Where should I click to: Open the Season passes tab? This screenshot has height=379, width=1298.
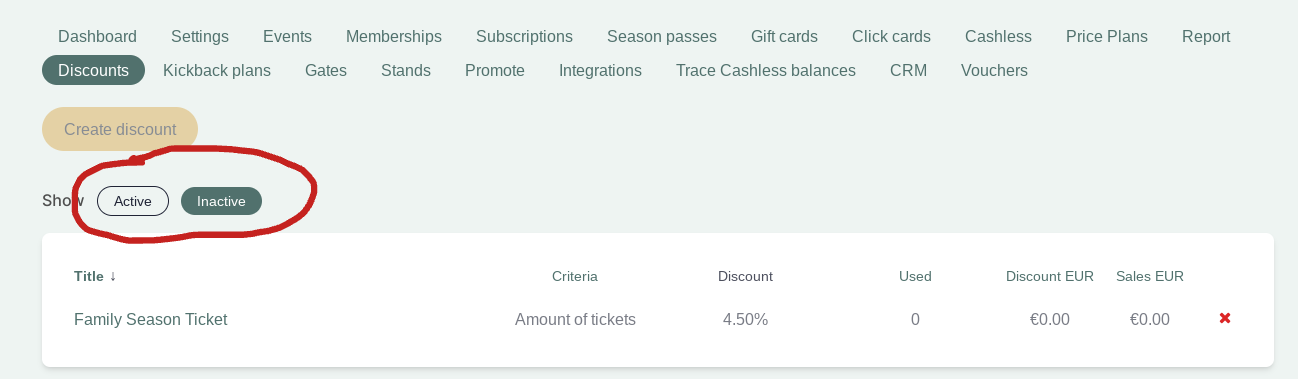[662, 37]
